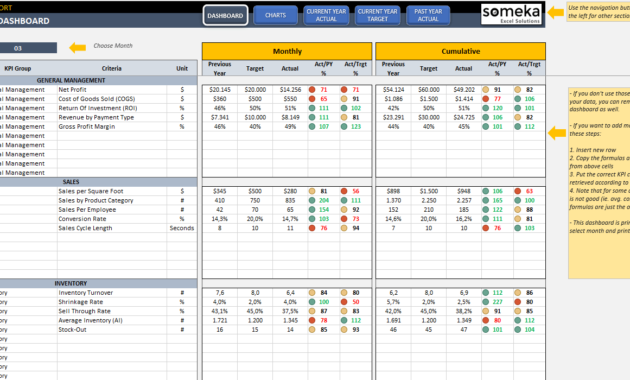Screen dimensions: 630x380
Task: Select the Sales by Product Category cell
Action: click(112, 200)
